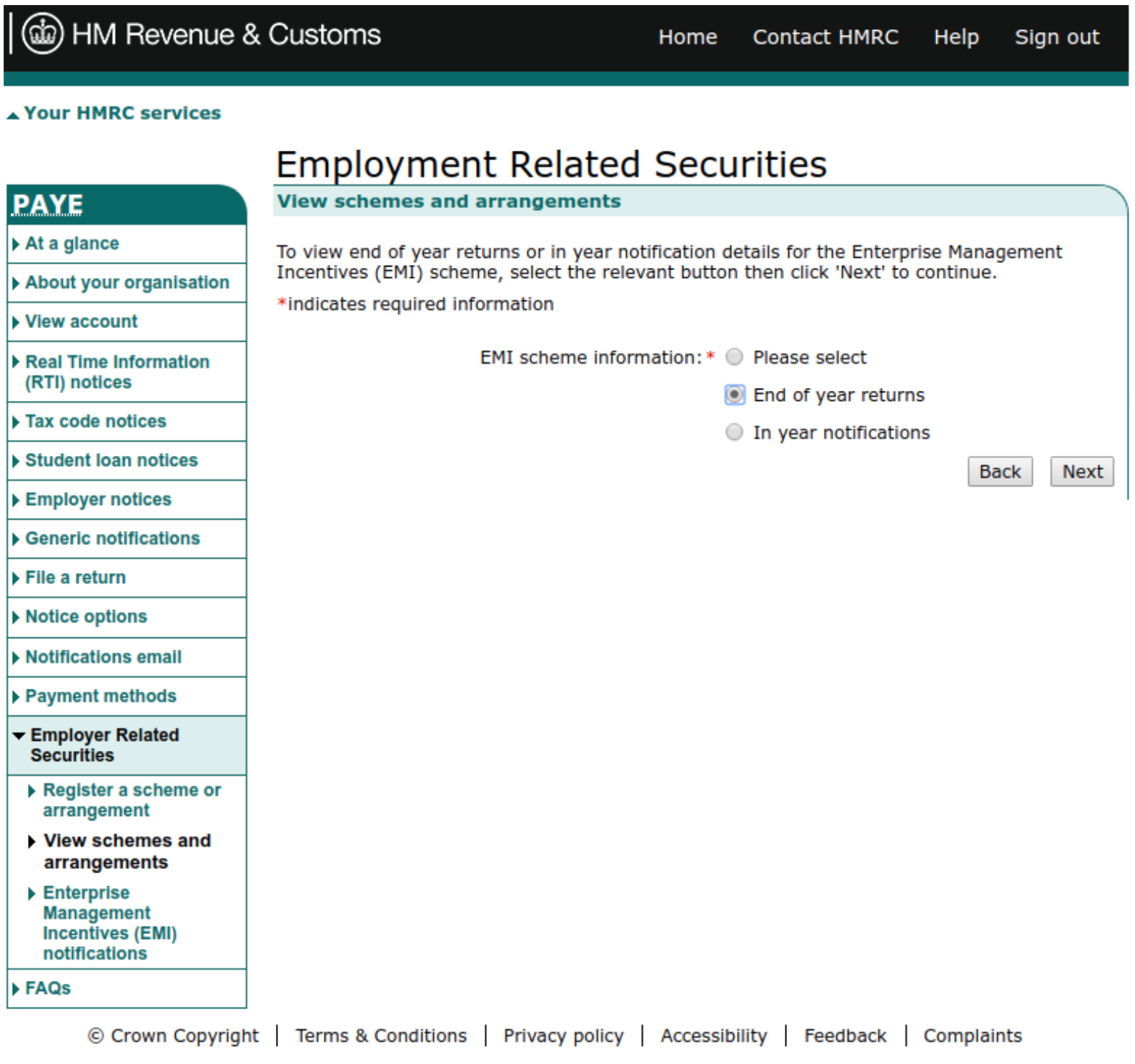Open the Privacy policy footer link

point(563,1036)
